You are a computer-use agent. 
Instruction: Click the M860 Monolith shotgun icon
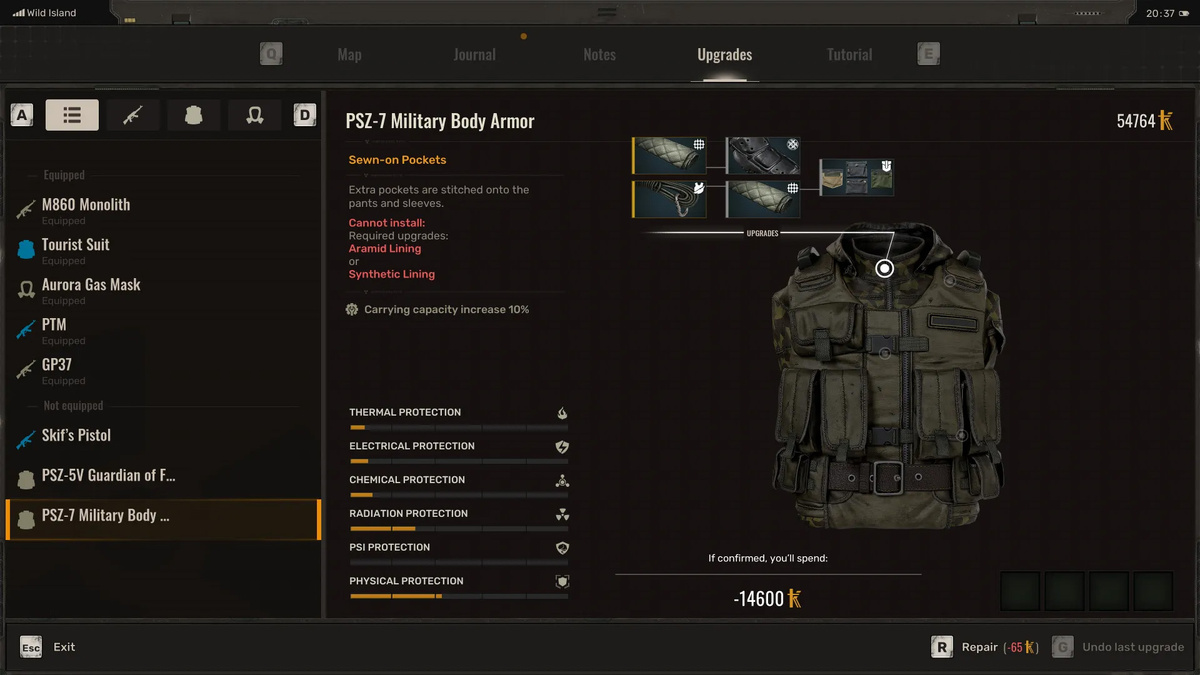tap(26, 209)
